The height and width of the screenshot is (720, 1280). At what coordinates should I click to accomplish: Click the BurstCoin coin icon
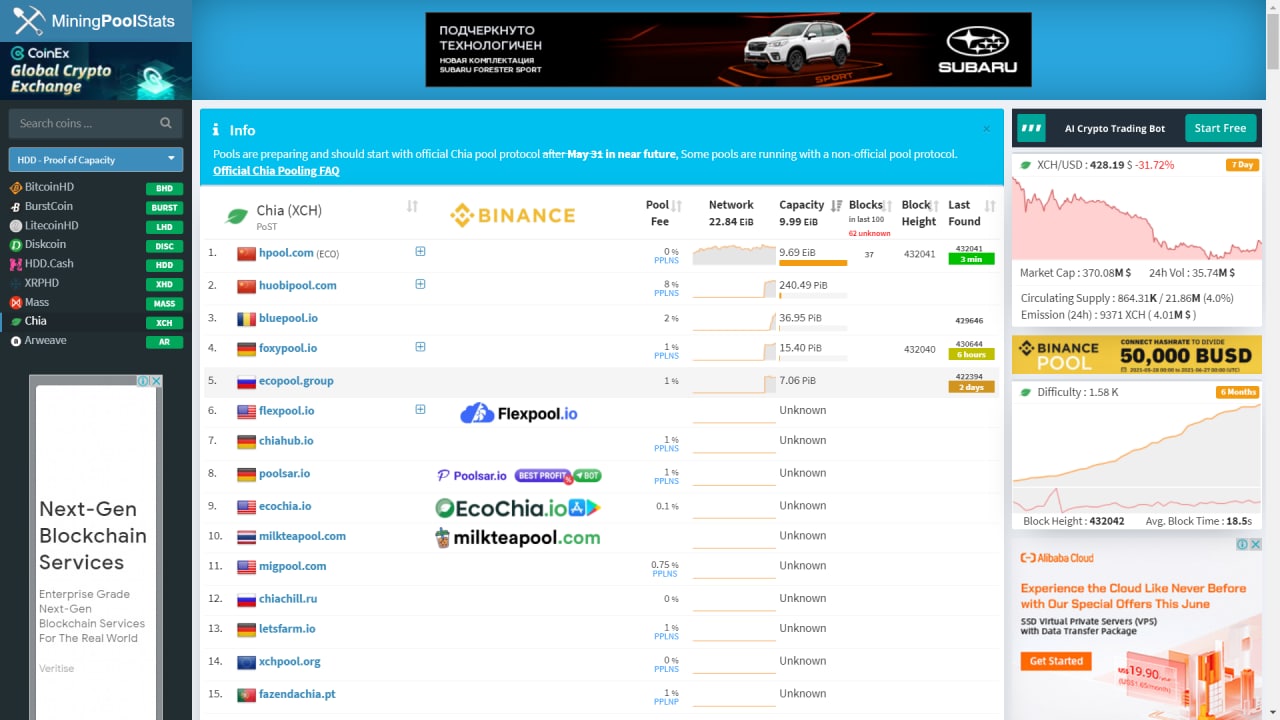tap(16, 207)
